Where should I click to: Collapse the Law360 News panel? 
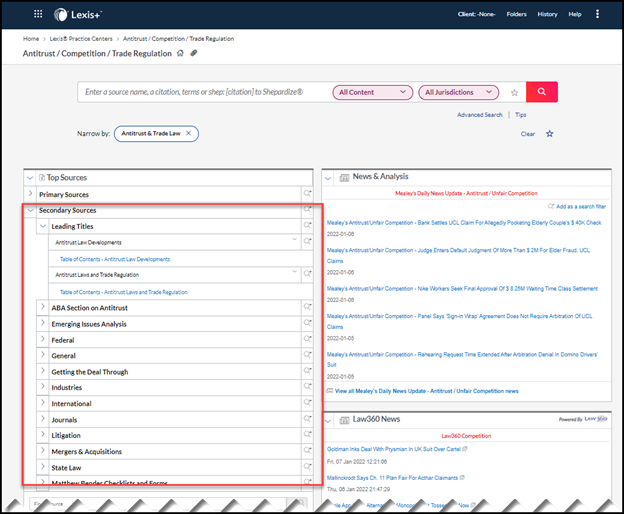pyautogui.click(x=328, y=421)
